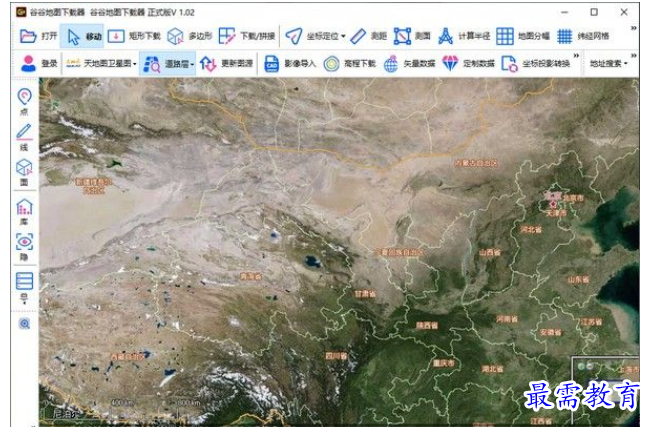This screenshot has height=427, width=648.
Task: Open 定制数据 custom data diamond icon
Action: point(450,64)
